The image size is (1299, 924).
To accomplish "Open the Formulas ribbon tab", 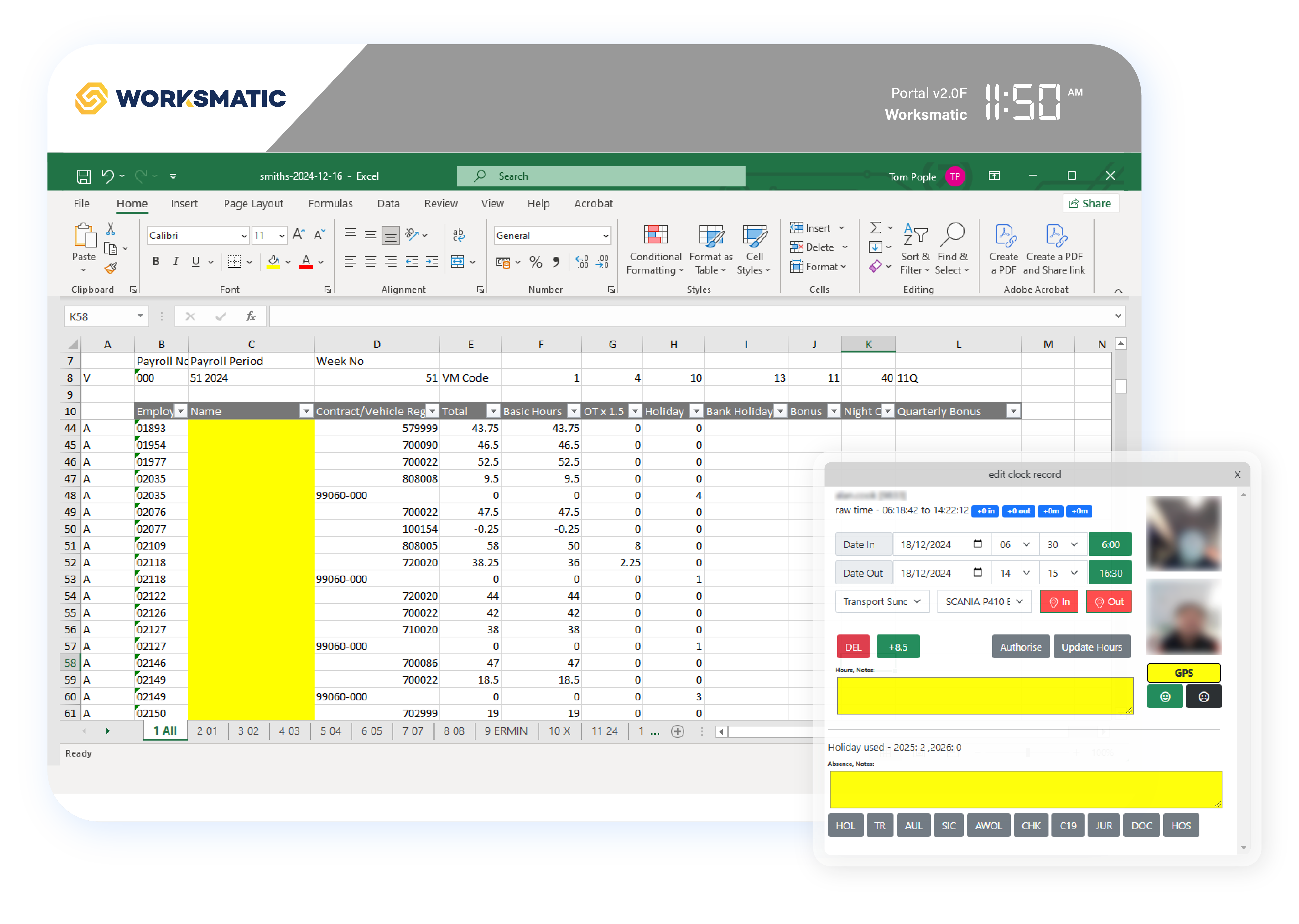I will pyautogui.click(x=330, y=204).
